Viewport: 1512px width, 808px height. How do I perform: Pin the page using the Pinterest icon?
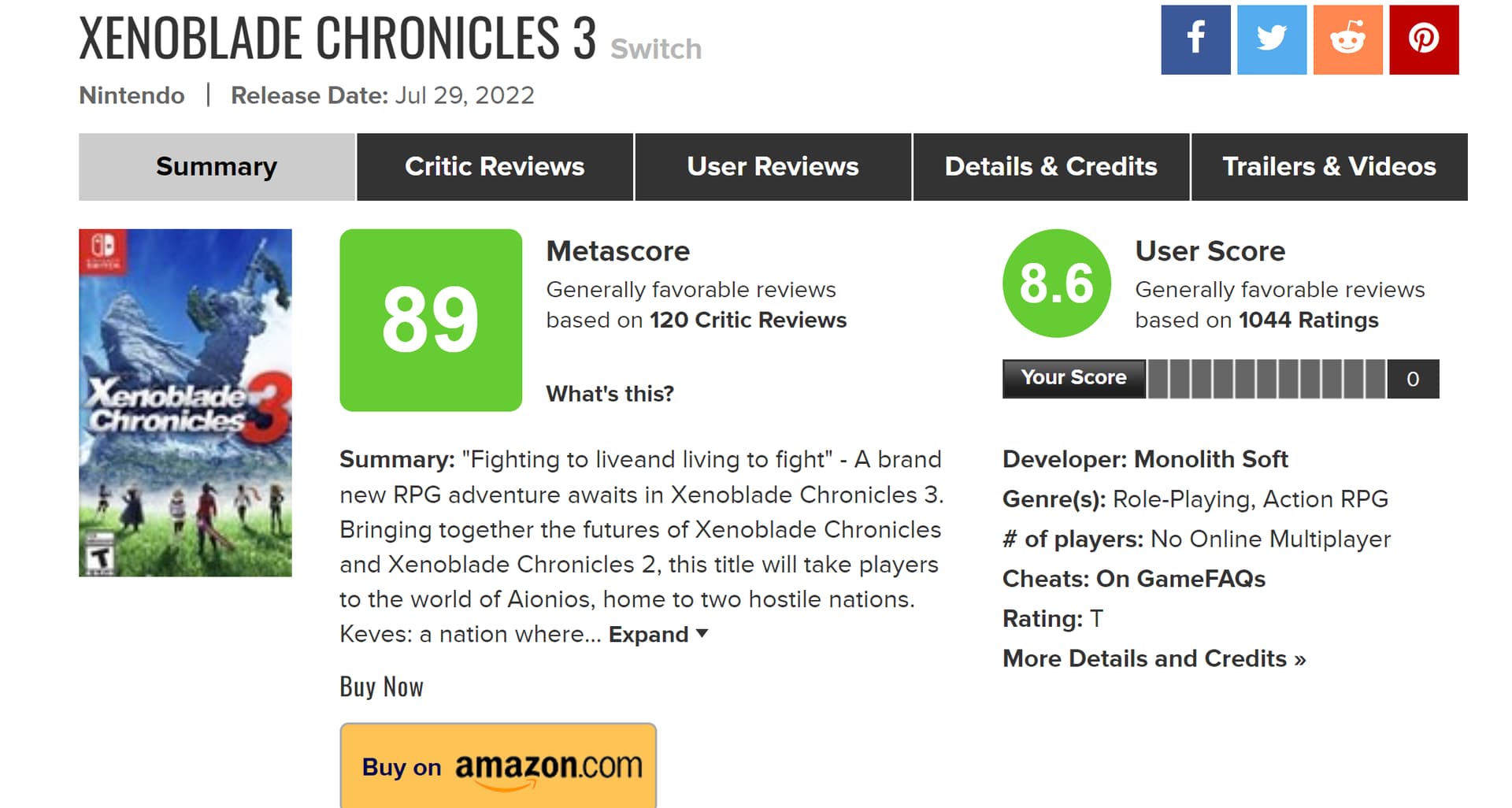(x=1424, y=39)
